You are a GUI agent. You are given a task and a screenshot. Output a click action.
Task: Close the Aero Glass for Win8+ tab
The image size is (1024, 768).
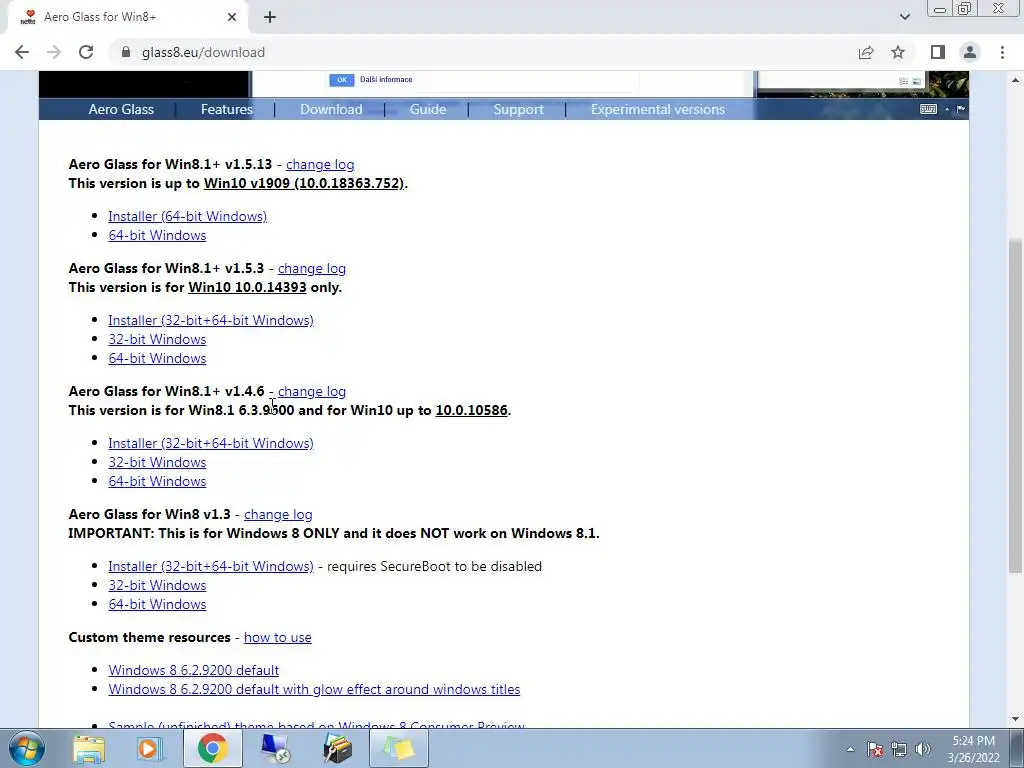tap(232, 17)
